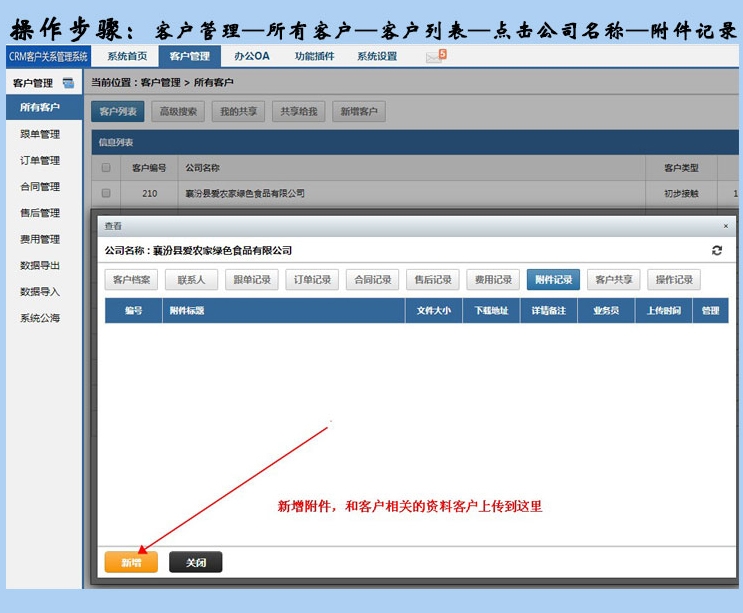This screenshot has height=613, width=743.
Task: Click the 新增客户 button in the toolbar
Action: click(358, 111)
